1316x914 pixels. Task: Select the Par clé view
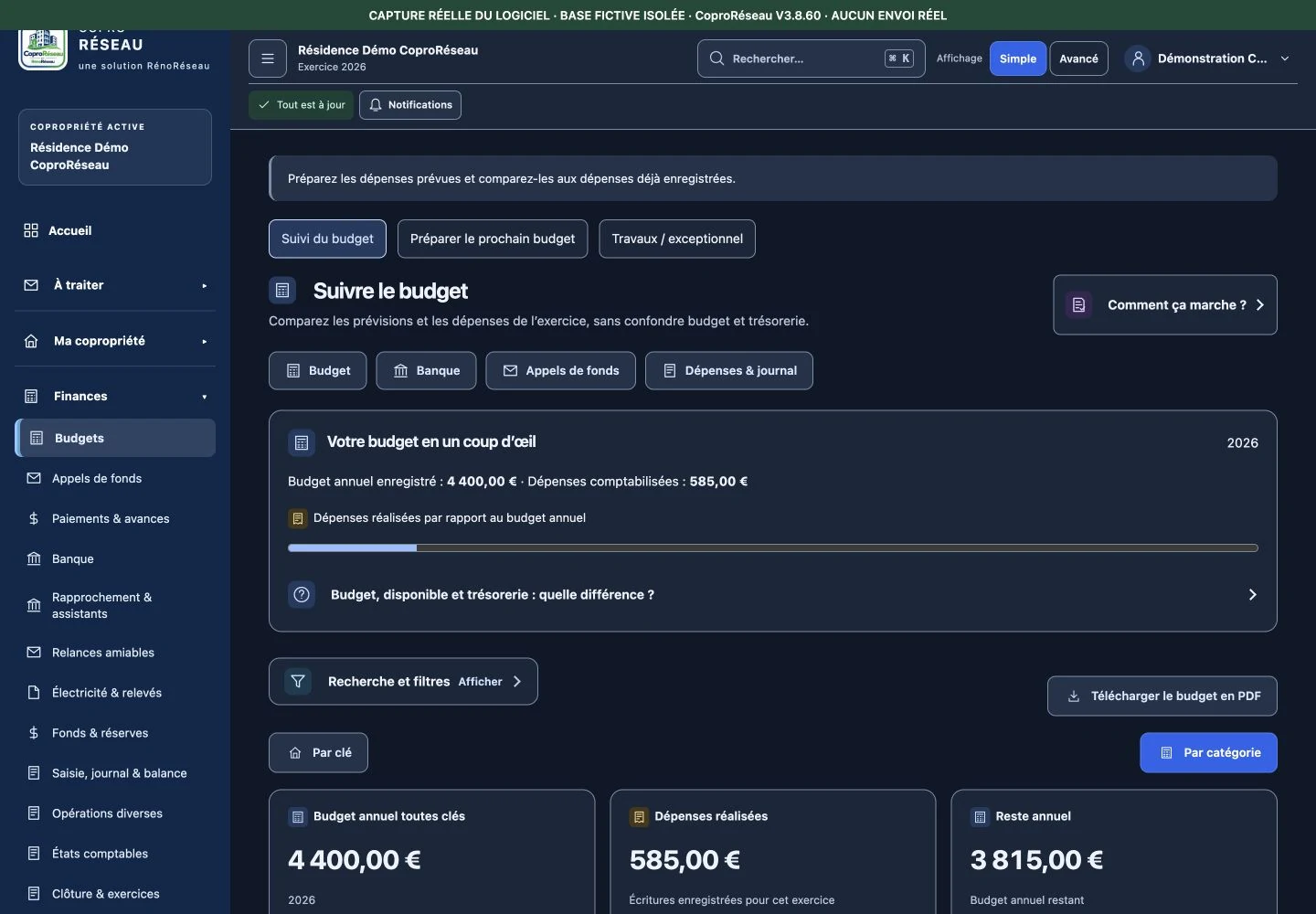point(318,753)
